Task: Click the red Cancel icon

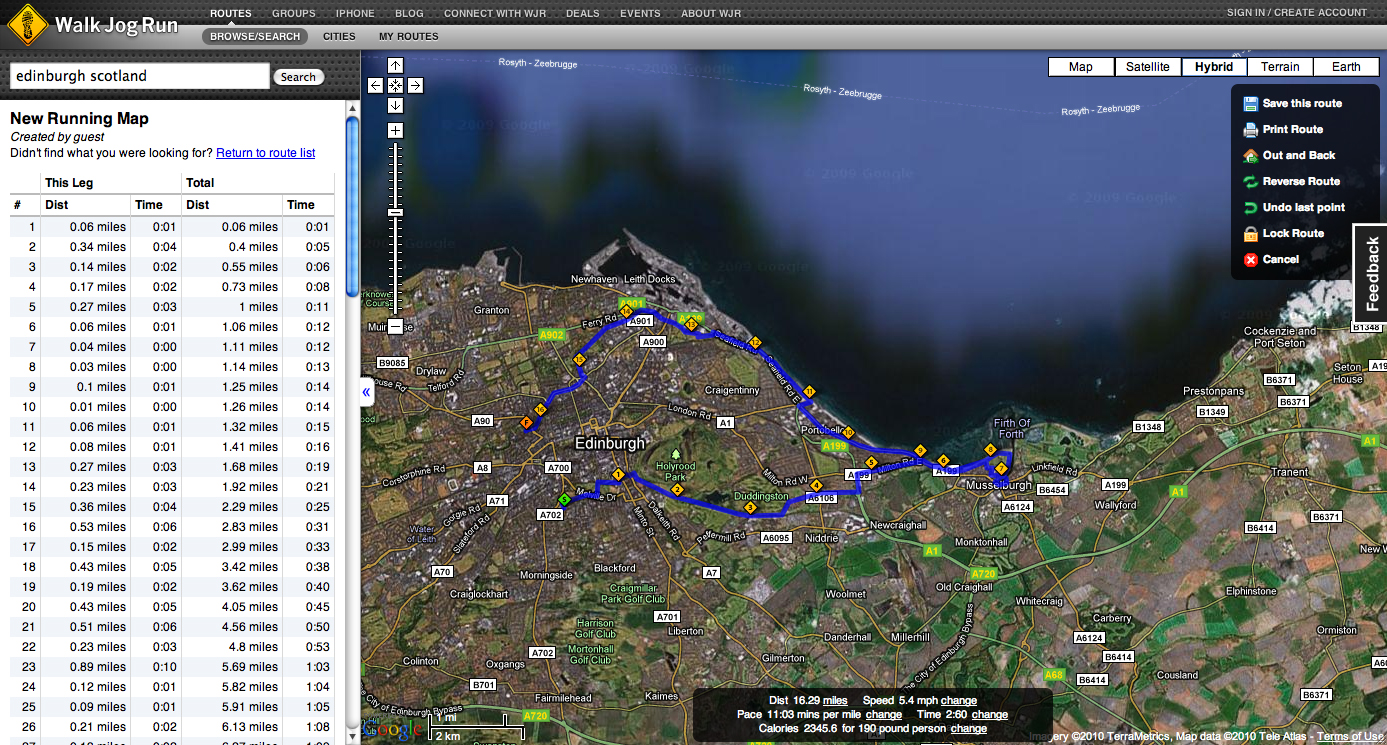Action: (1250, 260)
